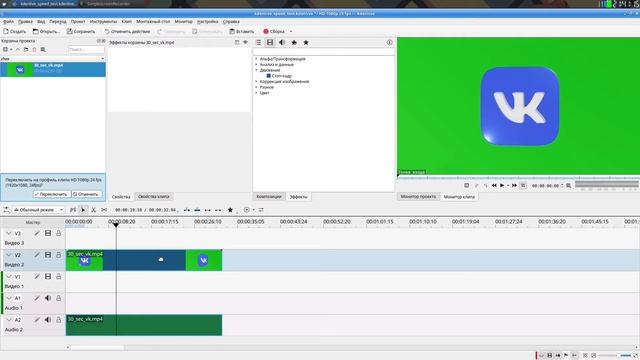Click the monitor zoom magnifier icon
The height and width of the screenshot is (360, 640).
569,186
